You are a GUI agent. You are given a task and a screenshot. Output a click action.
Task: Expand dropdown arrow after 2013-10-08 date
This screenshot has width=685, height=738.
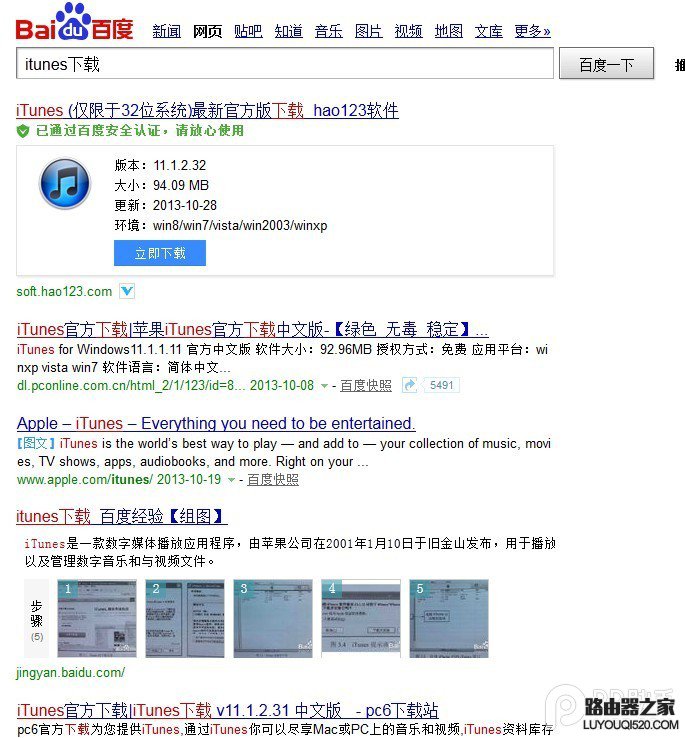click(x=324, y=386)
